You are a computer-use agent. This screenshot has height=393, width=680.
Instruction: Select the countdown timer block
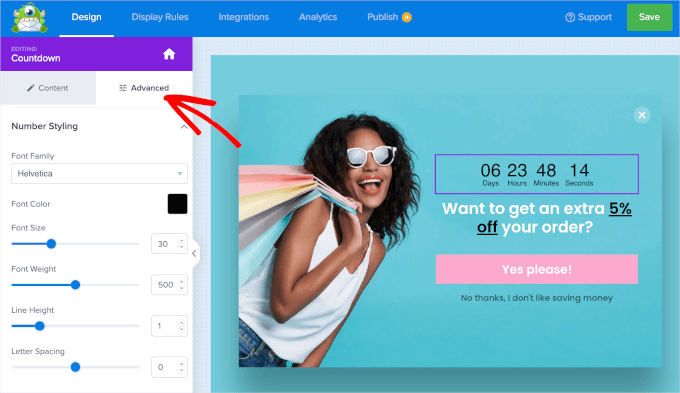[x=536, y=174]
